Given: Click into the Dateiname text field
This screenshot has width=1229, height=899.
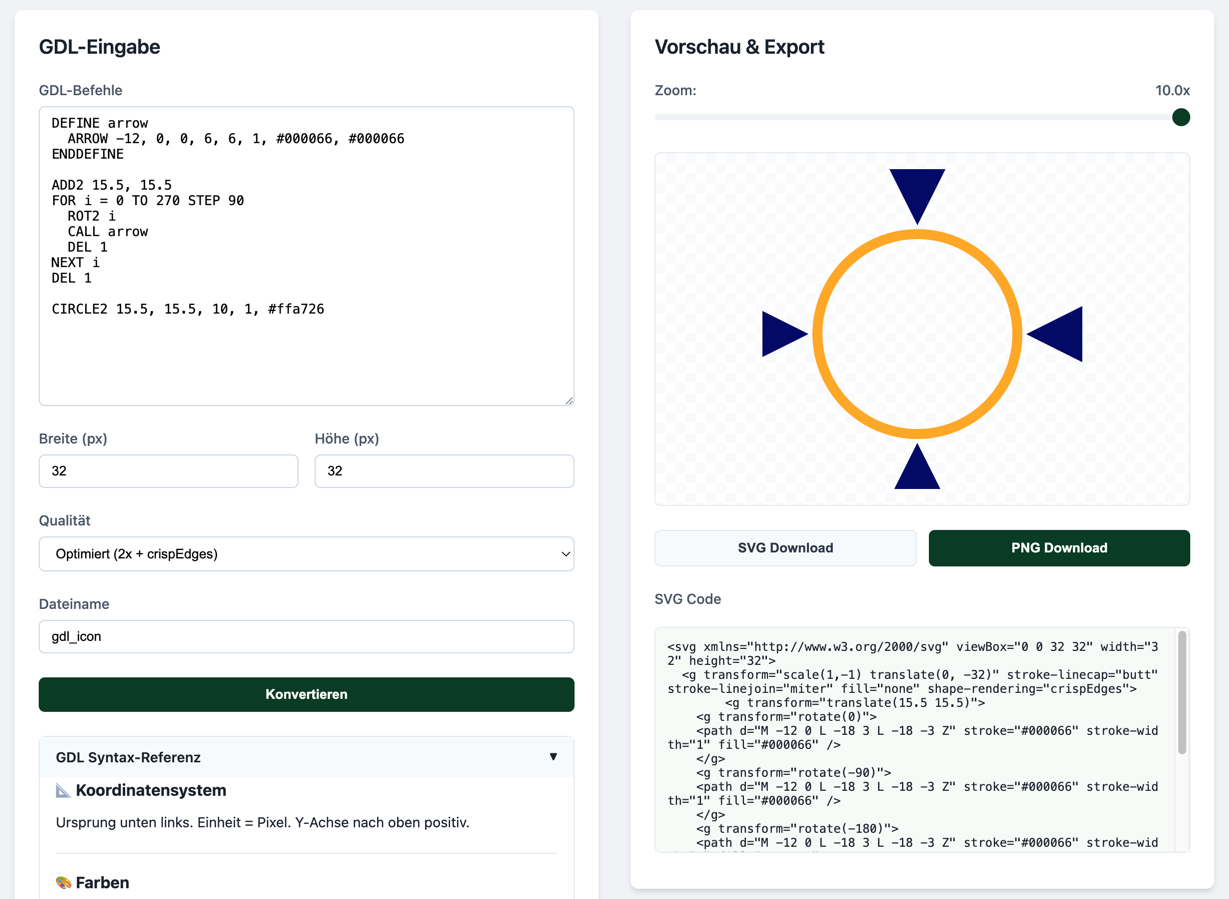Looking at the screenshot, I should tap(306, 637).
